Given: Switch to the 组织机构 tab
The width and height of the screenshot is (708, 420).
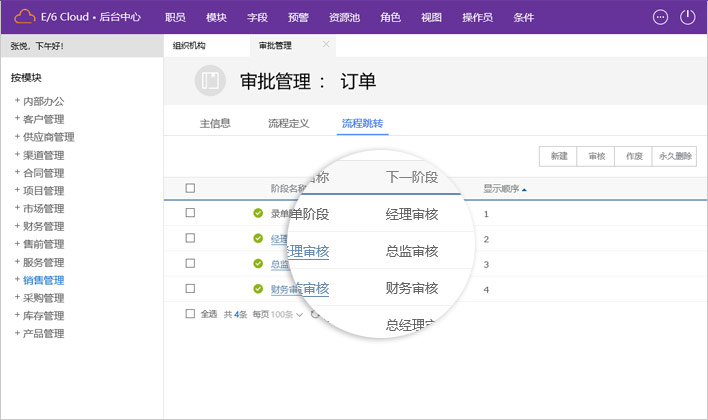Looking at the screenshot, I should [188, 46].
